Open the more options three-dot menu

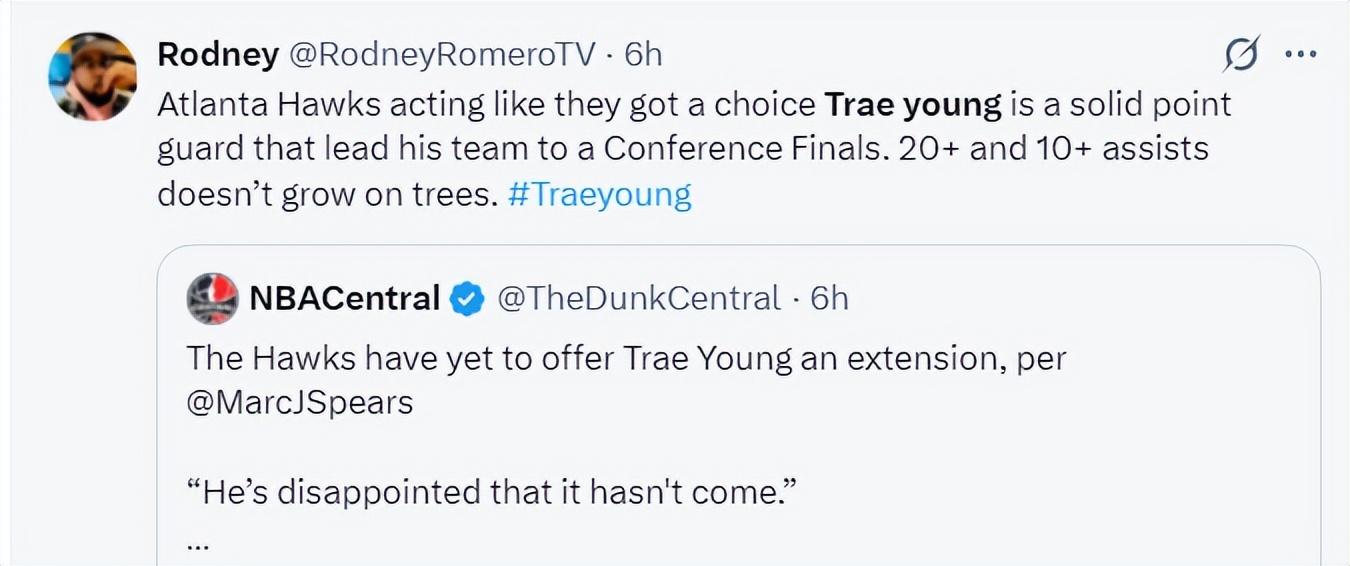point(1299,54)
